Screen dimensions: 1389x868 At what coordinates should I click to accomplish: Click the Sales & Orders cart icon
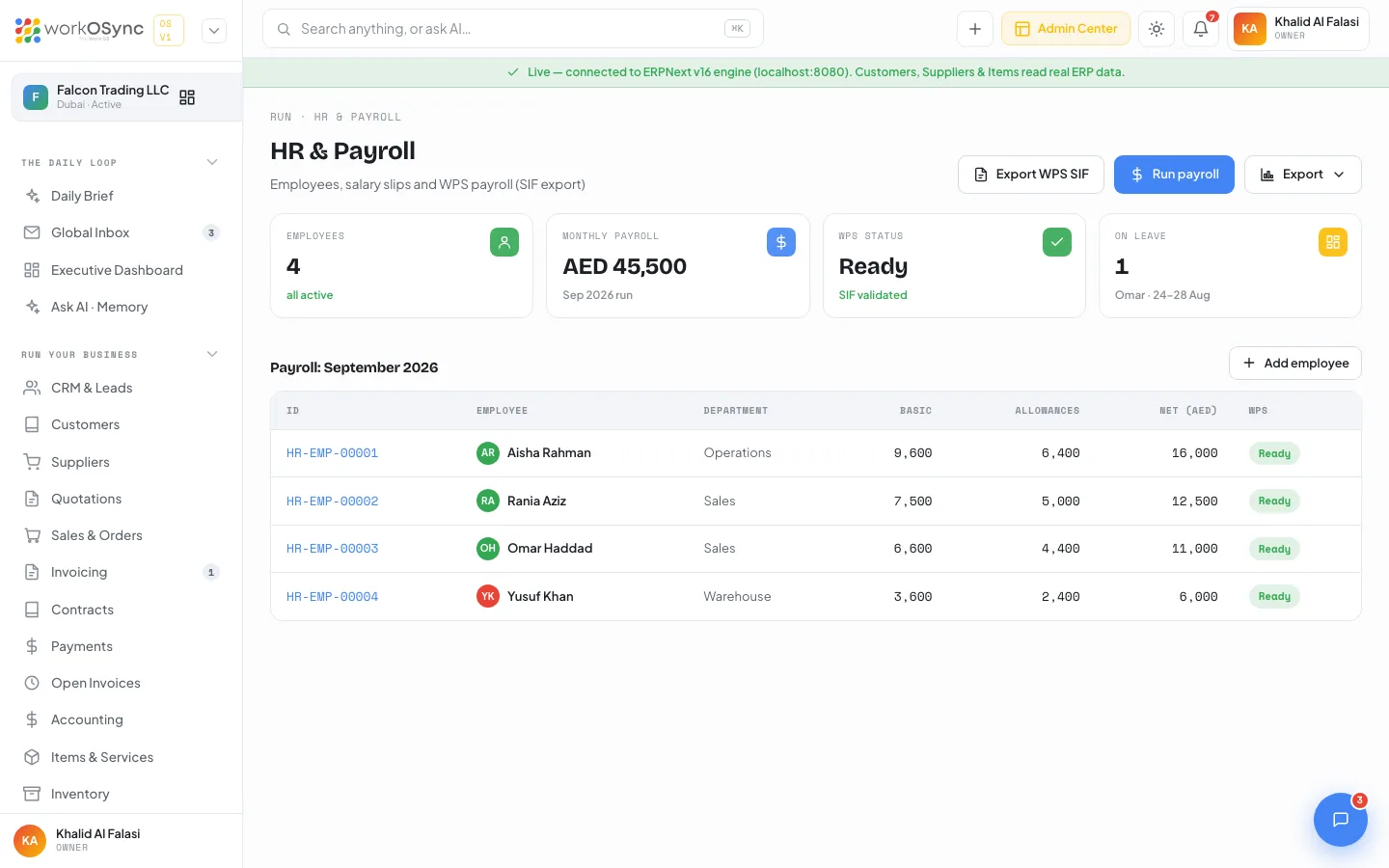pyautogui.click(x=32, y=535)
